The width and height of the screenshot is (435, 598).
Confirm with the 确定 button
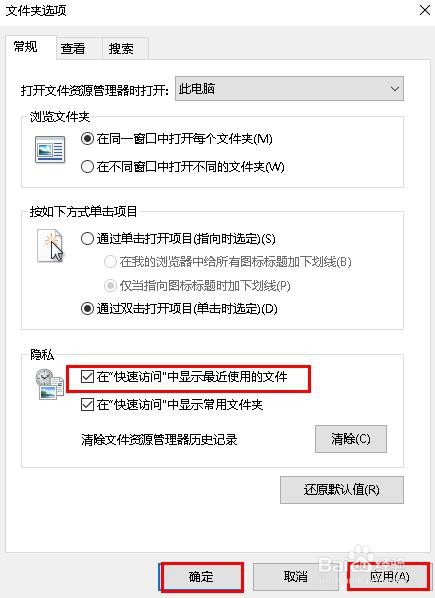click(x=201, y=577)
